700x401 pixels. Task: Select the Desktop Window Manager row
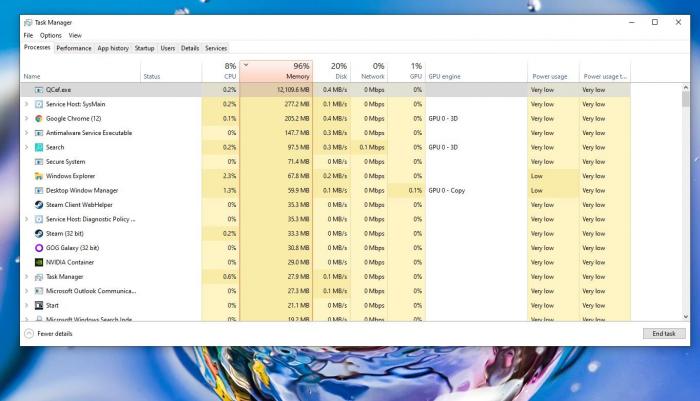coord(325,190)
